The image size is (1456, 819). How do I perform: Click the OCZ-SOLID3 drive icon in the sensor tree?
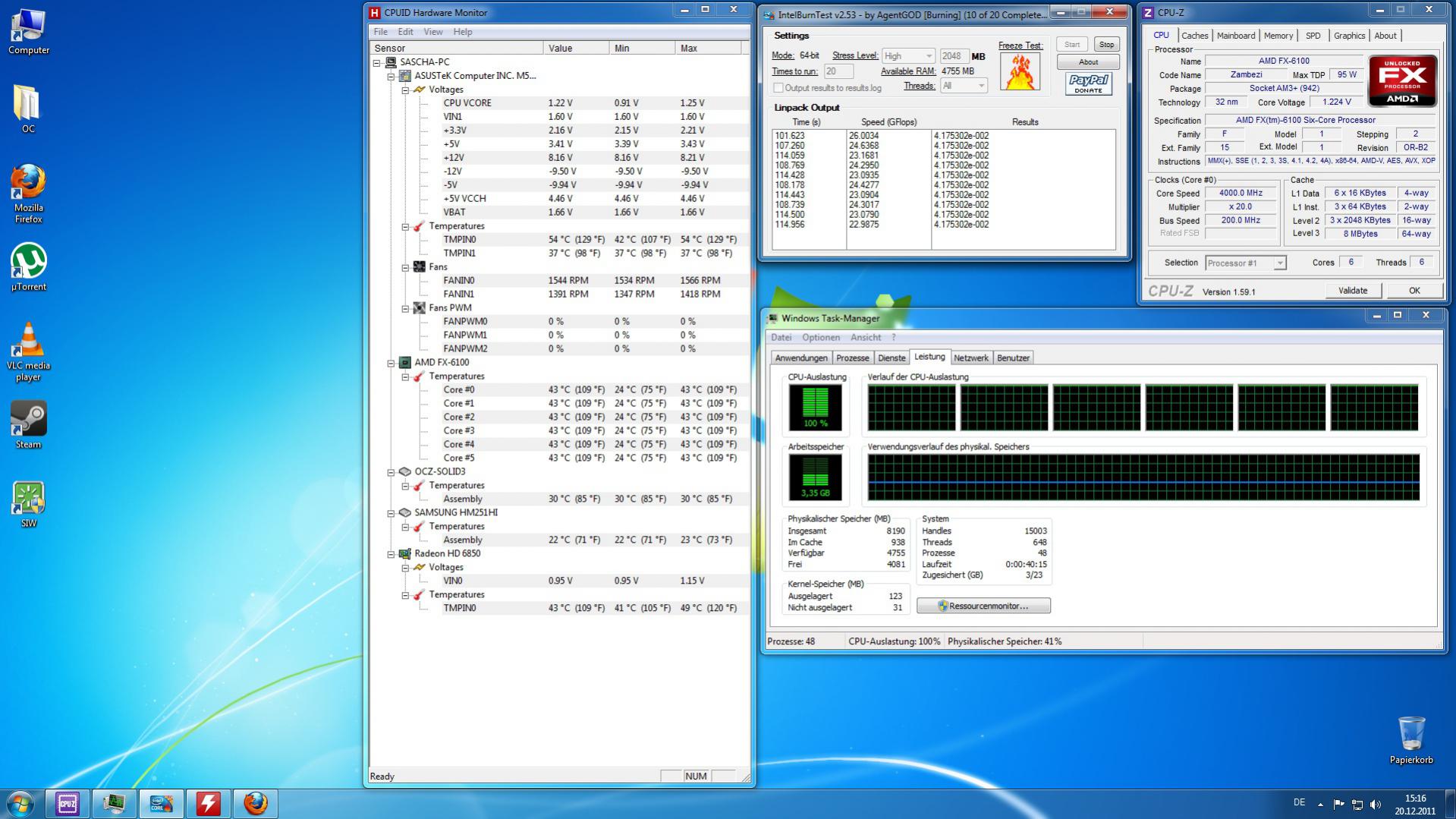(405, 471)
